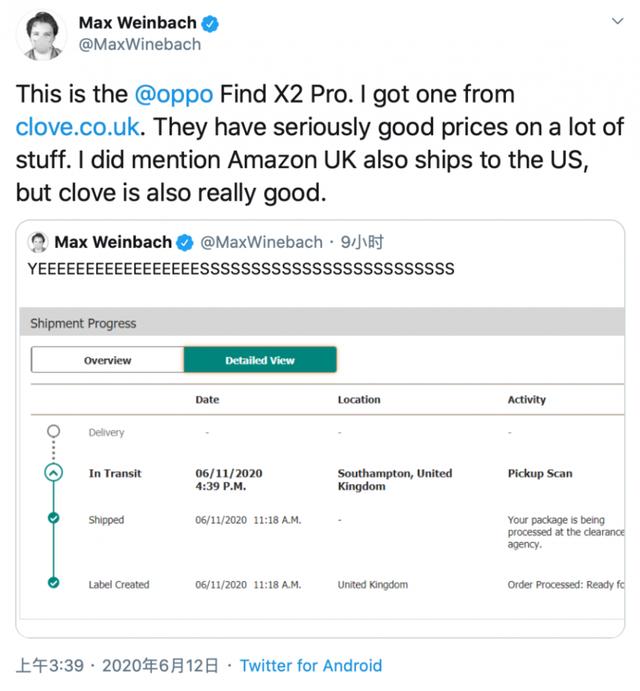Click Max Weinbach's profile avatar

41,35
